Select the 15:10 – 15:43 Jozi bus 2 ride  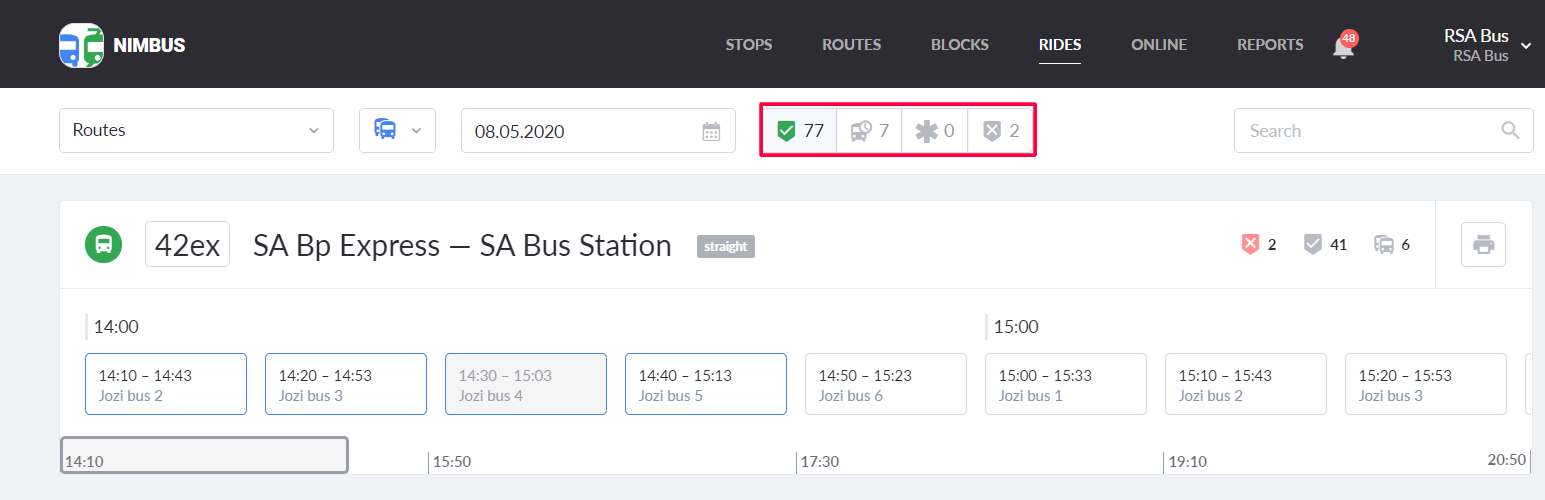pos(1246,384)
